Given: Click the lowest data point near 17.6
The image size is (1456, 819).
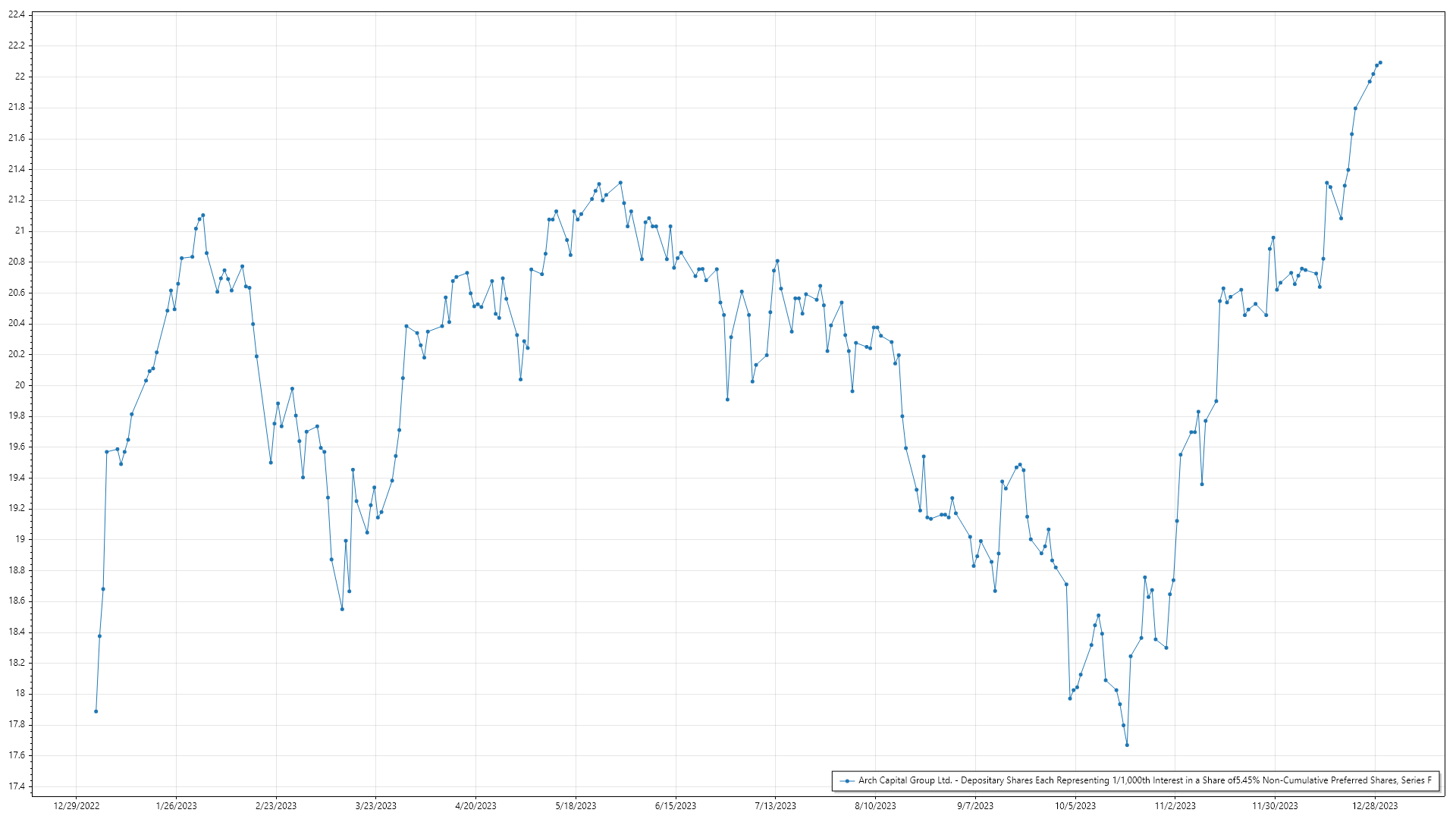Looking at the screenshot, I should [x=1127, y=745].
